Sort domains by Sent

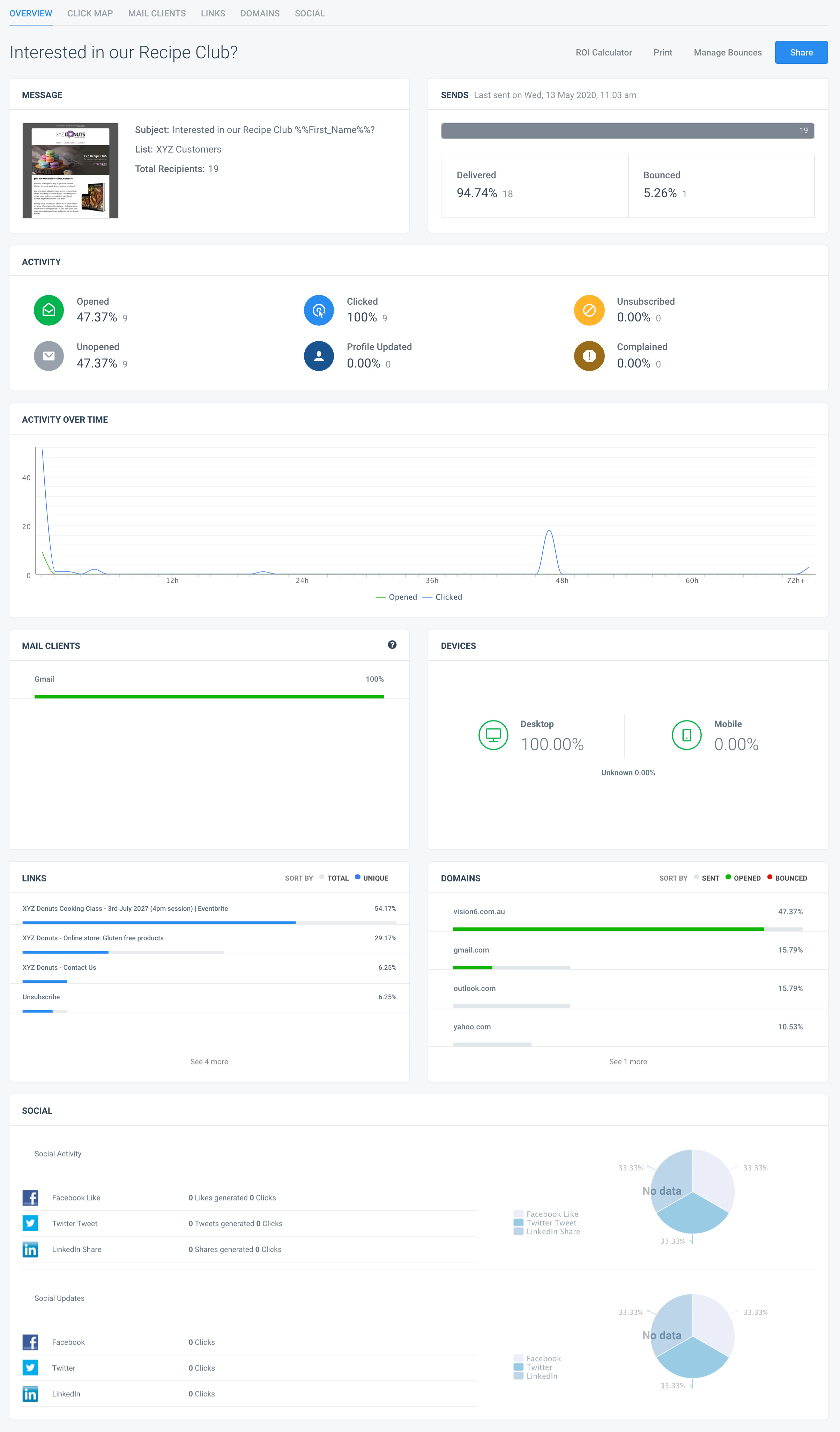pyautogui.click(x=706, y=878)
